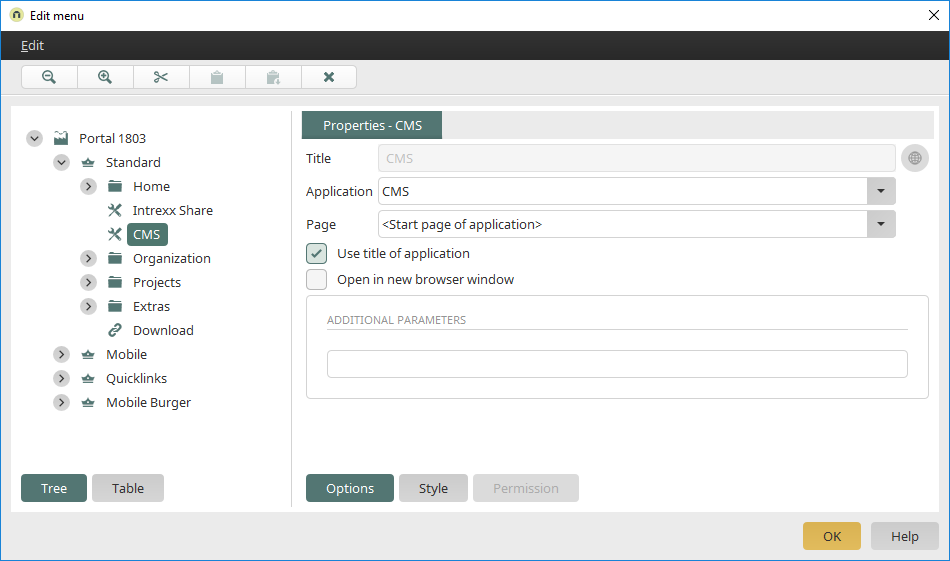950x561 pixels.
Task: Click the Mobile Burger menu structure icon
Action: click(88, 402)
